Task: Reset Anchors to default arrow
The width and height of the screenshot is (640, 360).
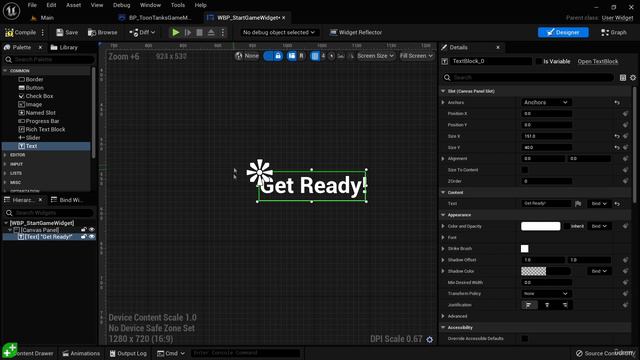Action: [x=617, y=102]
